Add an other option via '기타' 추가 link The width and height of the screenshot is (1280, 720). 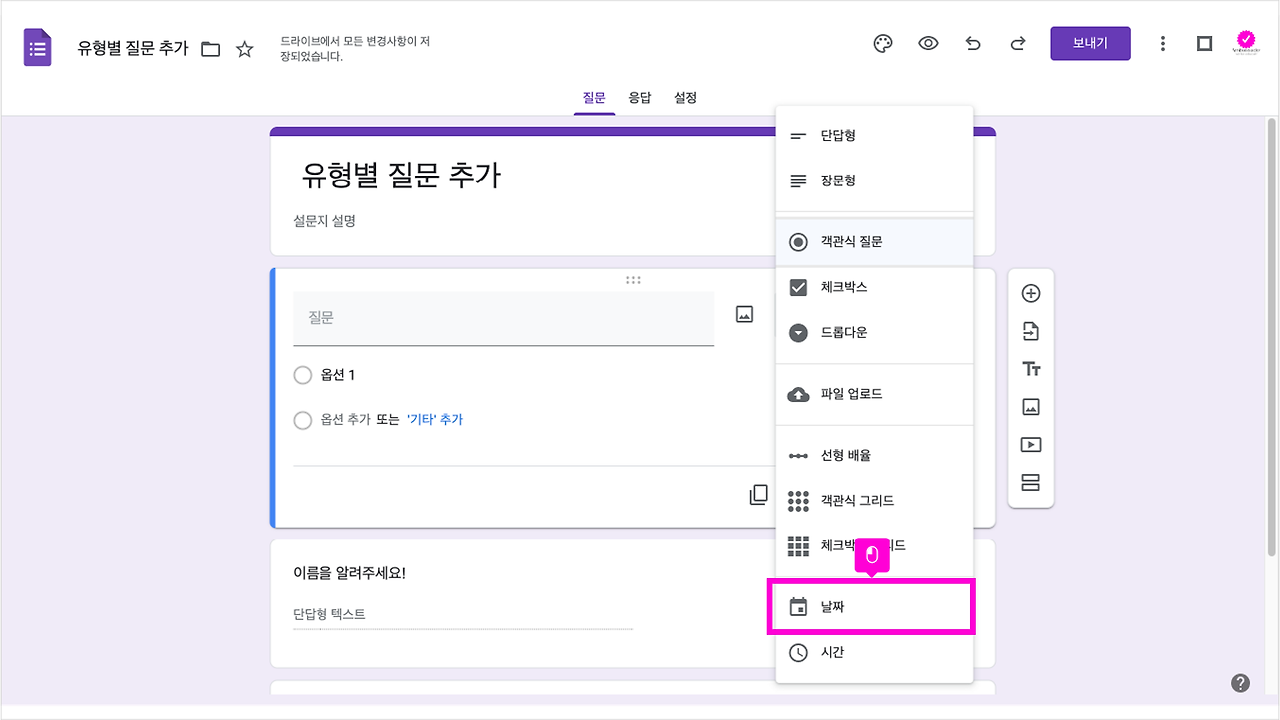(437, 419)
